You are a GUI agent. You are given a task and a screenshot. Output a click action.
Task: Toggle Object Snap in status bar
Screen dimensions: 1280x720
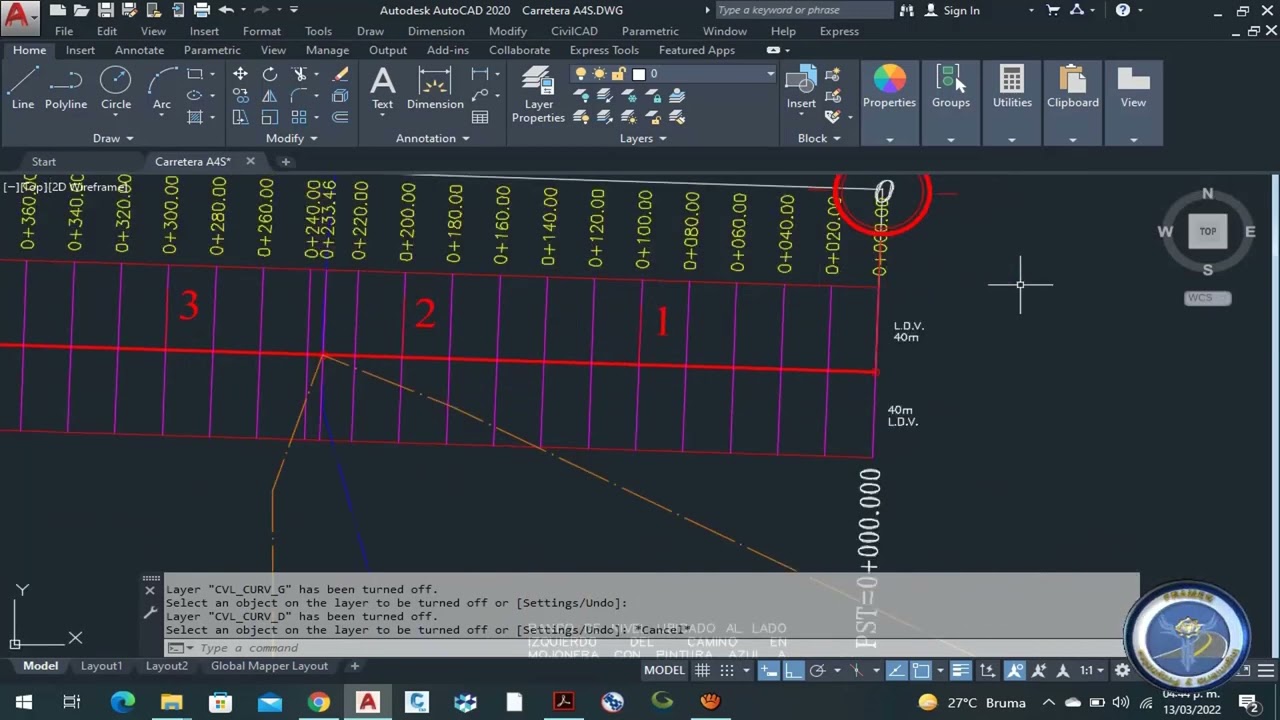pos(920,670)
